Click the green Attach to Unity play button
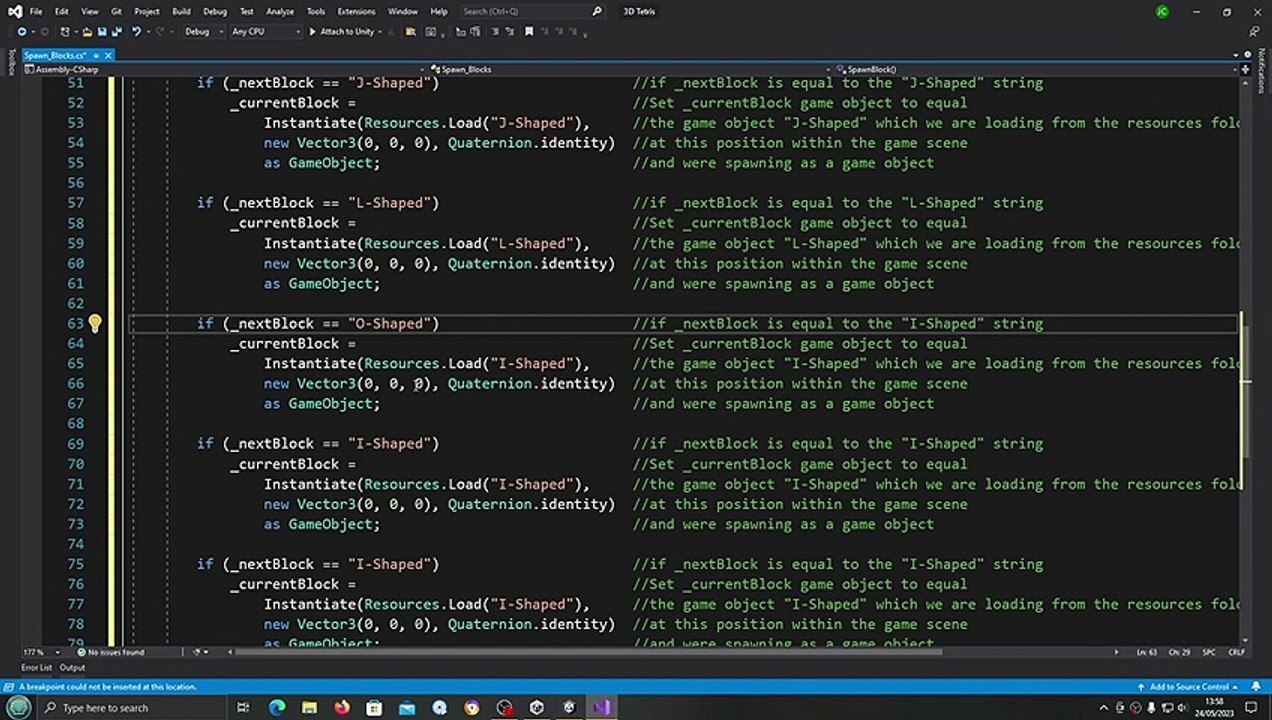This screenshot has height=720, width=1272. click(312, 32)
